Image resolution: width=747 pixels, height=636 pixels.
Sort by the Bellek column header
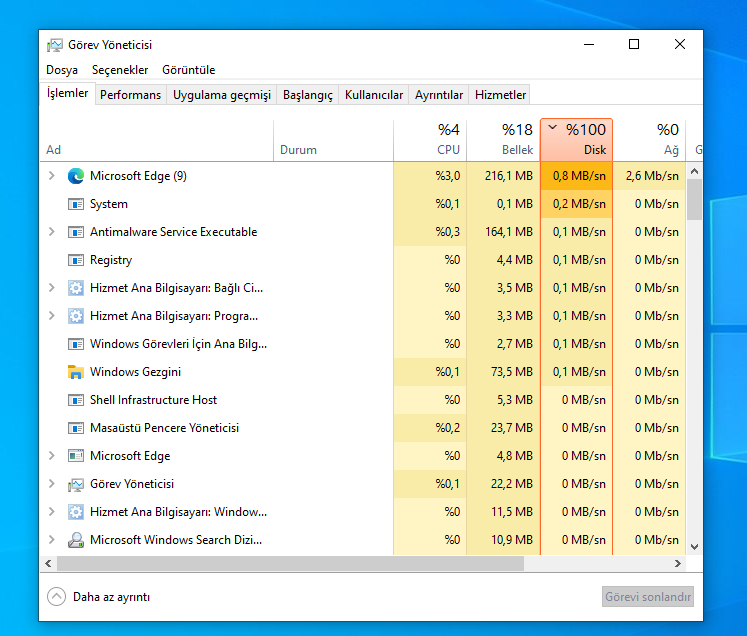[x=504, y=140]
